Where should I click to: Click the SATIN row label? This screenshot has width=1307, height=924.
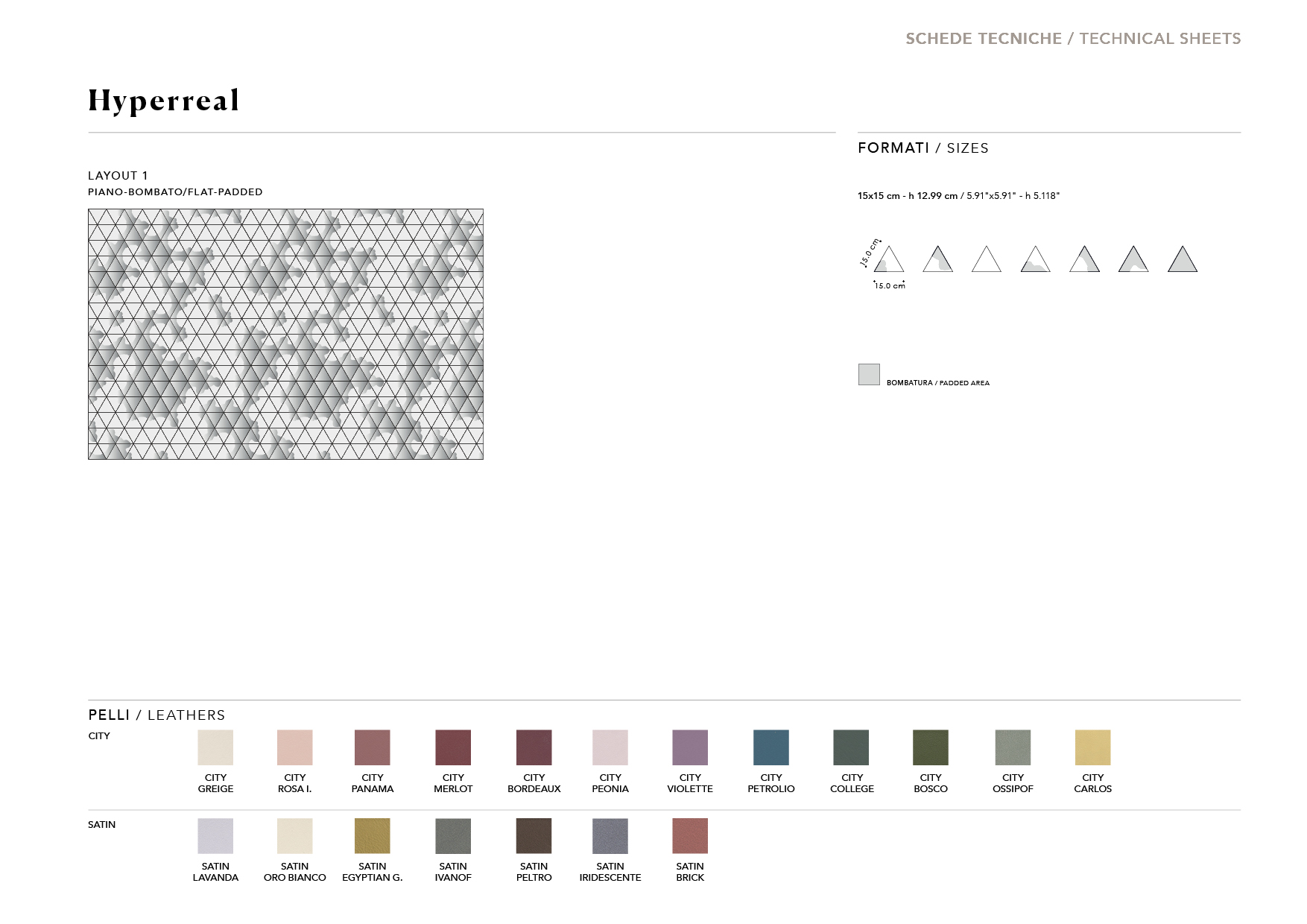[x=101, y=824]
